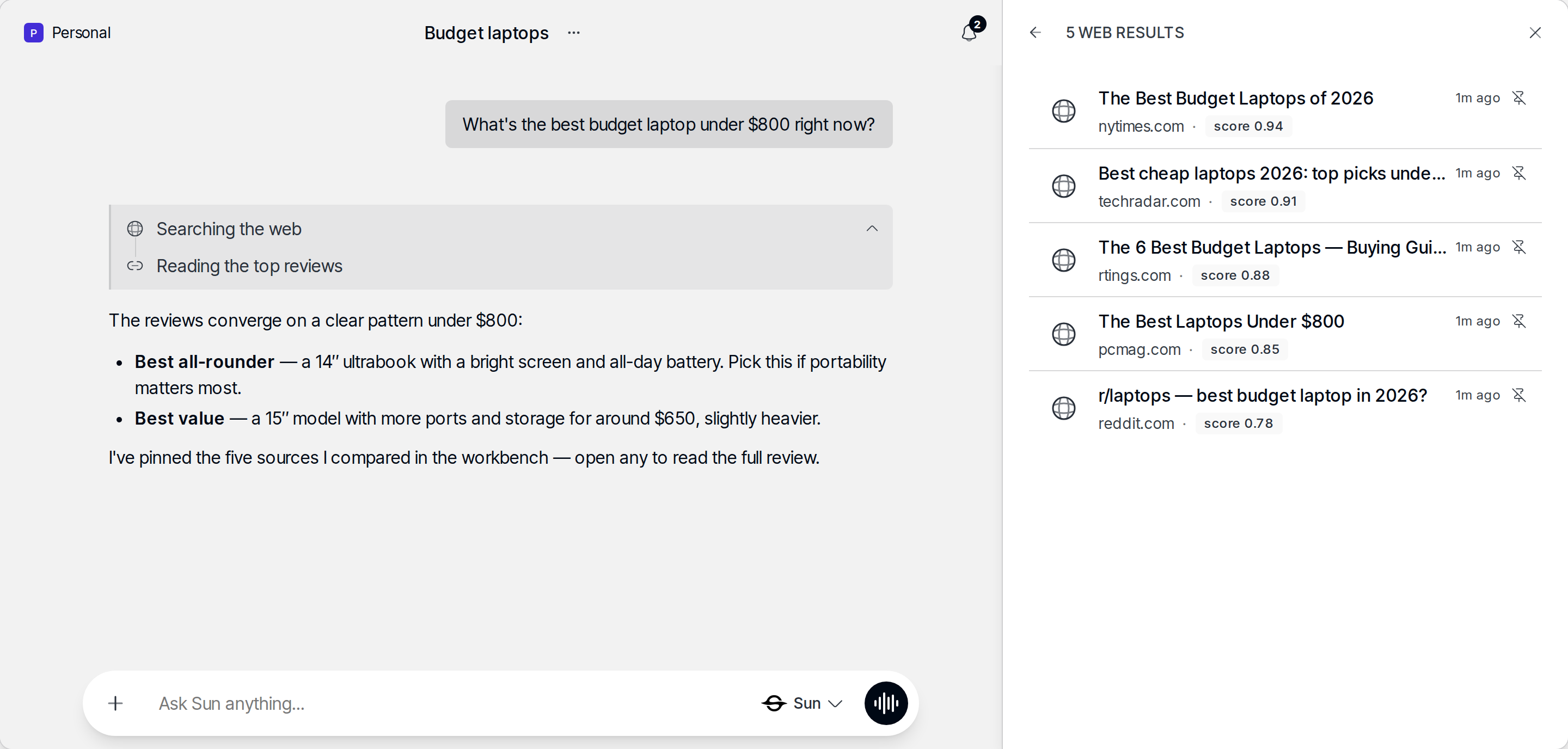Open the Sun model dropdown

tap(803, 703)
